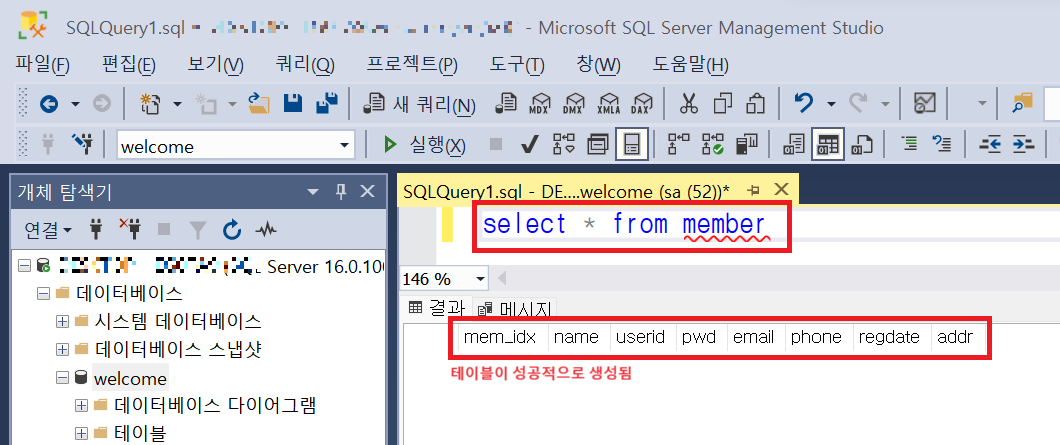Save the current query with single-disk icon

point(293,103)
